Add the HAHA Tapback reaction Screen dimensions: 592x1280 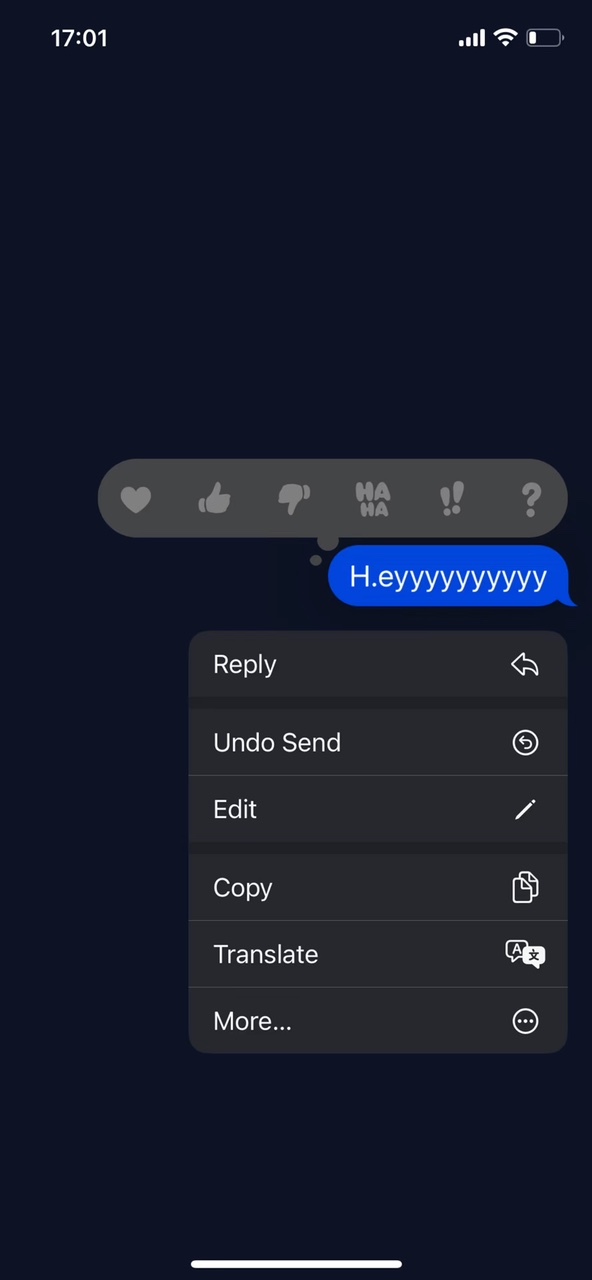(x=373, y=498)
